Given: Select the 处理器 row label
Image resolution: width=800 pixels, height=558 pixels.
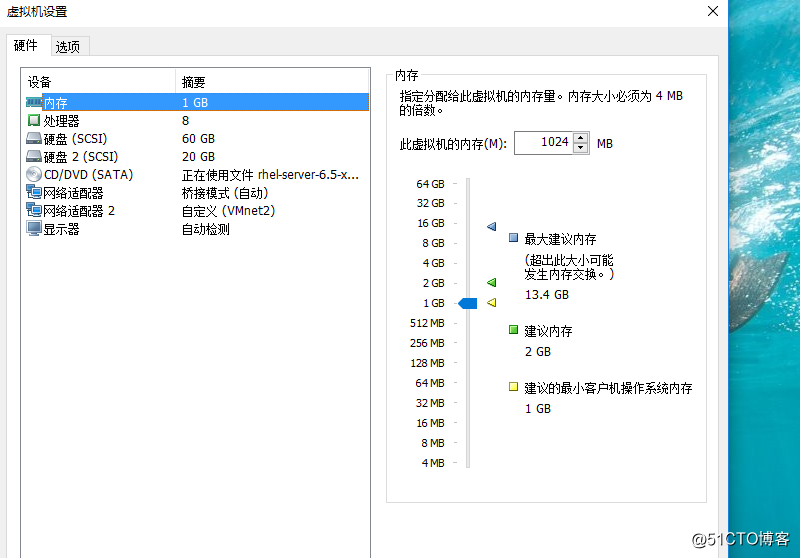Looking at the screenshot, I should [61, 121].
